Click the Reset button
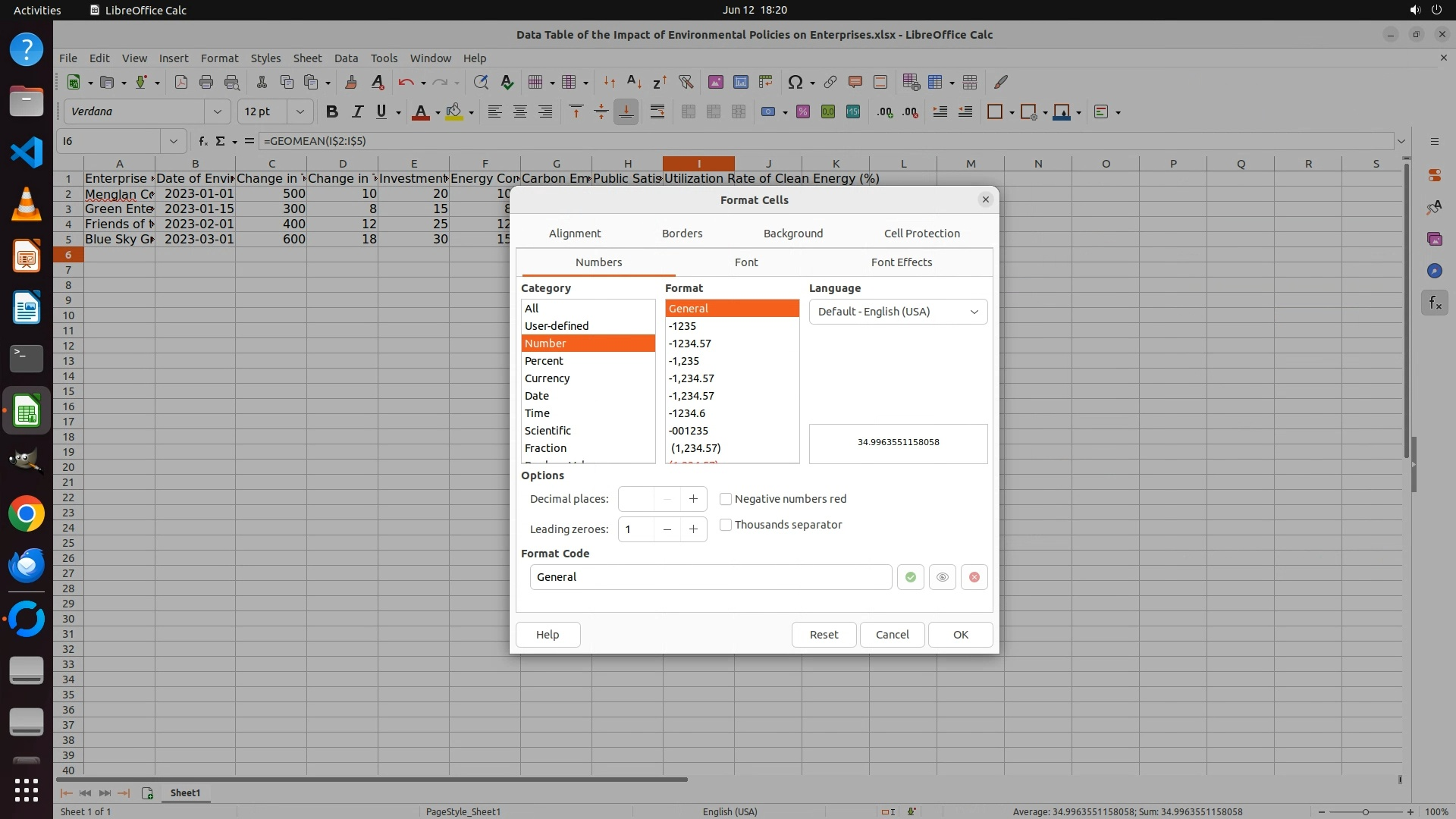 click(x=824, y=635)
